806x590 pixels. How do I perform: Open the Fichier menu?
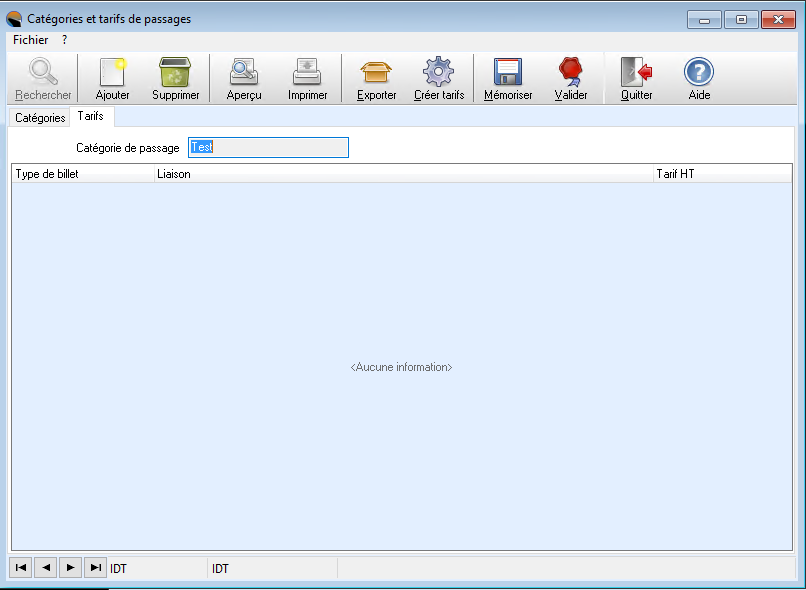pos(30,40)
